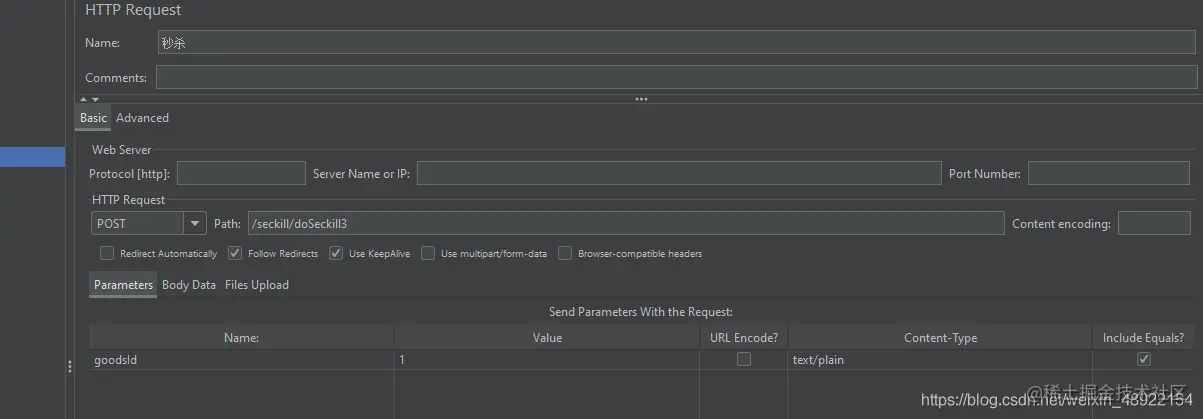The height and width of the screenshot is (419, 1203).
Task: Enable Redirect Automatically checkbox
Action: point(107,254)
